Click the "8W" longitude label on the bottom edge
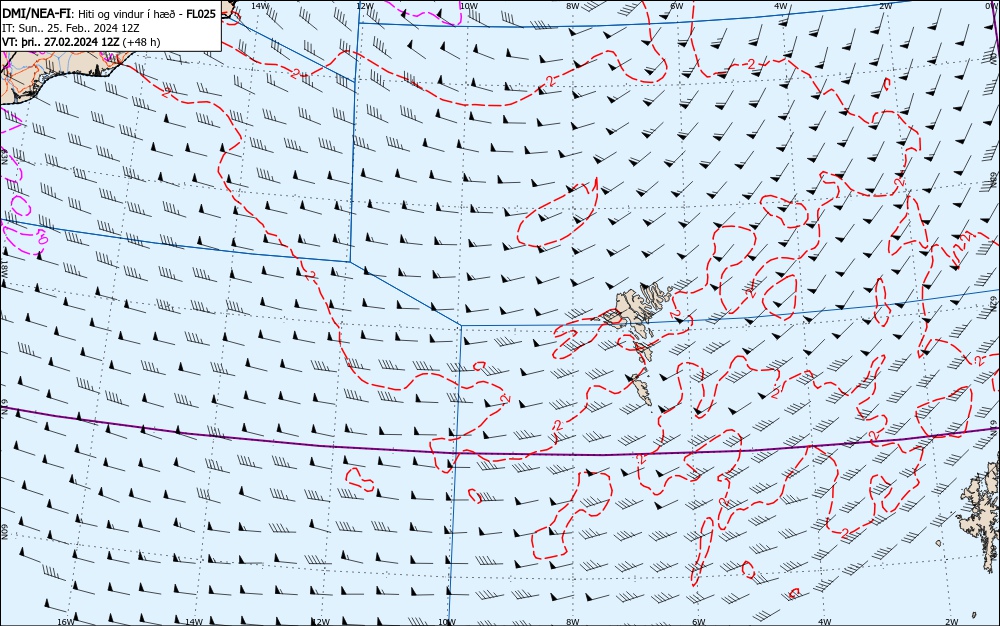Screen dimensions: 1000x626 573,622
